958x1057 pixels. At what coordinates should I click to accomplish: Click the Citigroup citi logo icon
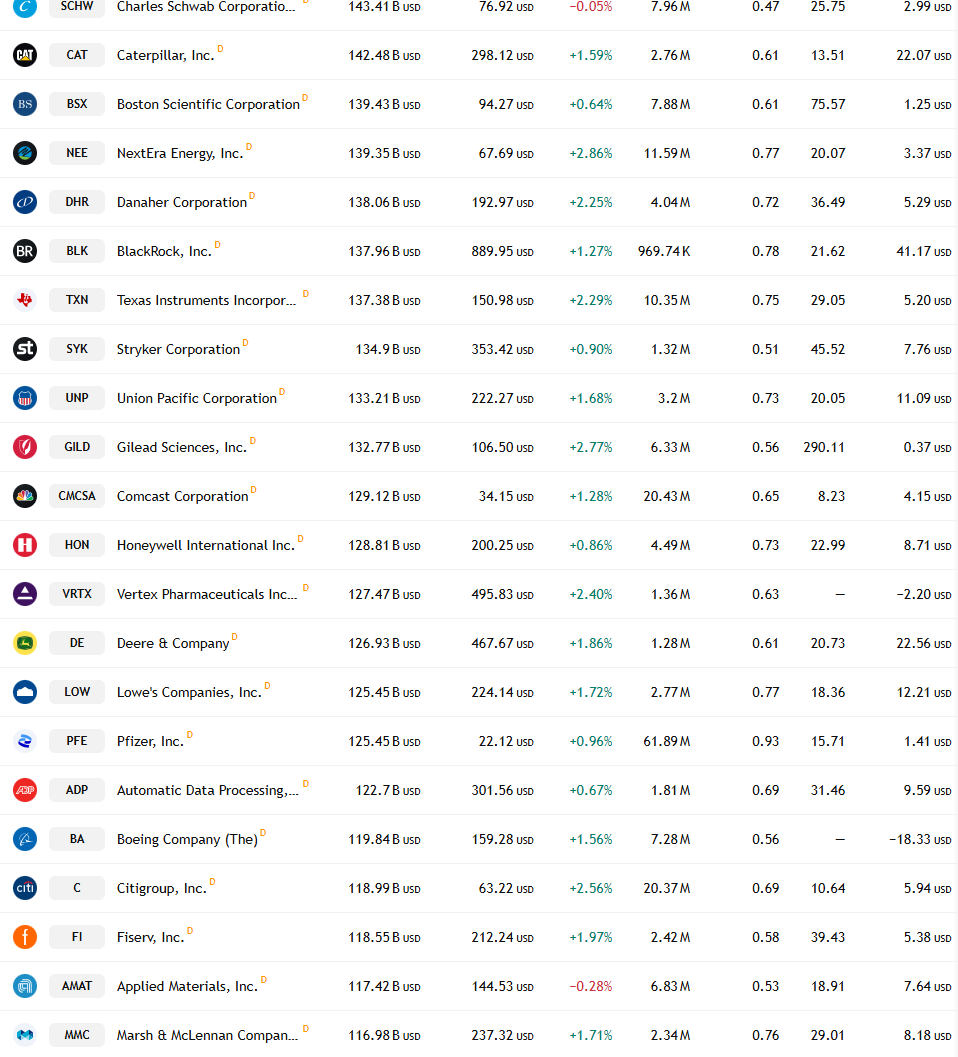pos(25,888)
